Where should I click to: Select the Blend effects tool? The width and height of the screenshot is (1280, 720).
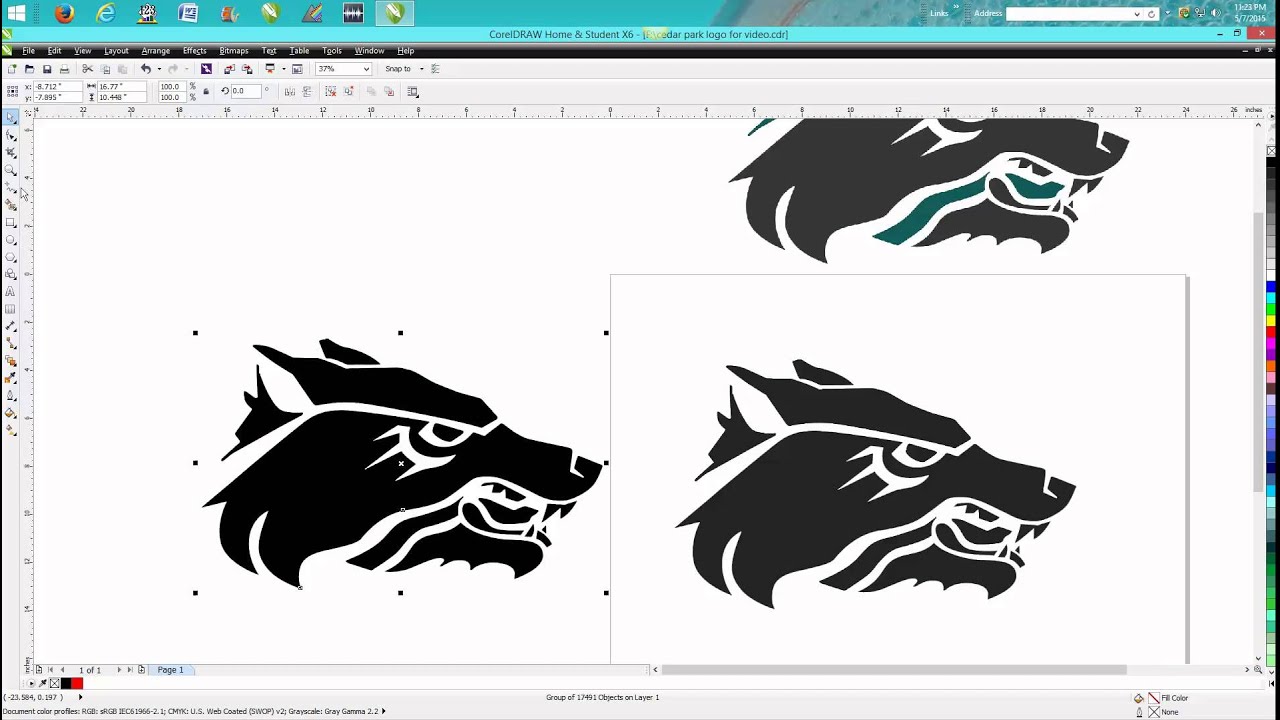(x=11, y=362)
